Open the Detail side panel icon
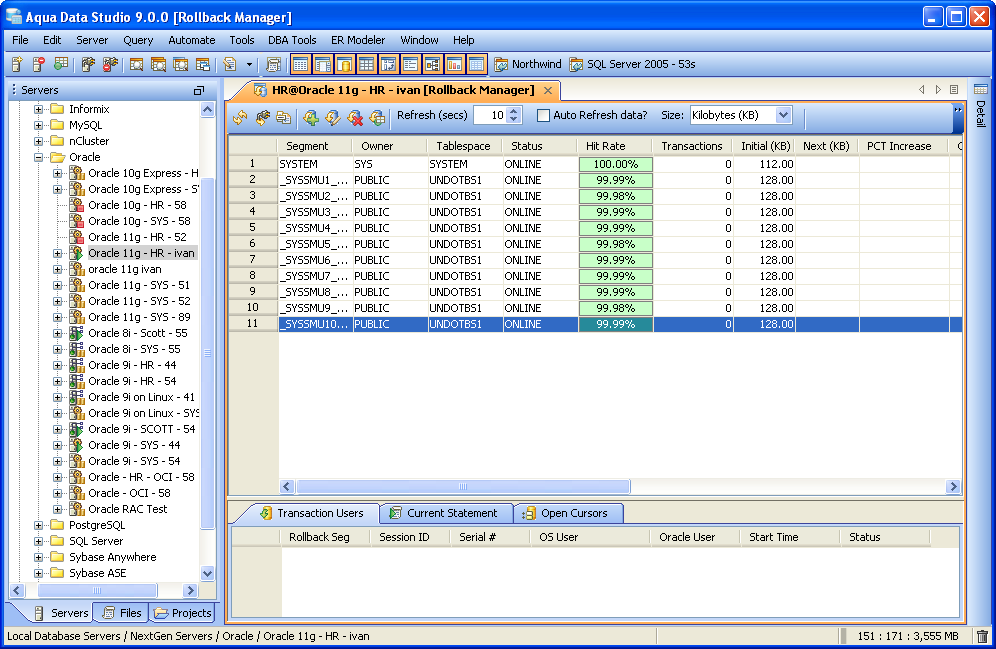The image size is (996, 649). pos(981,90)
